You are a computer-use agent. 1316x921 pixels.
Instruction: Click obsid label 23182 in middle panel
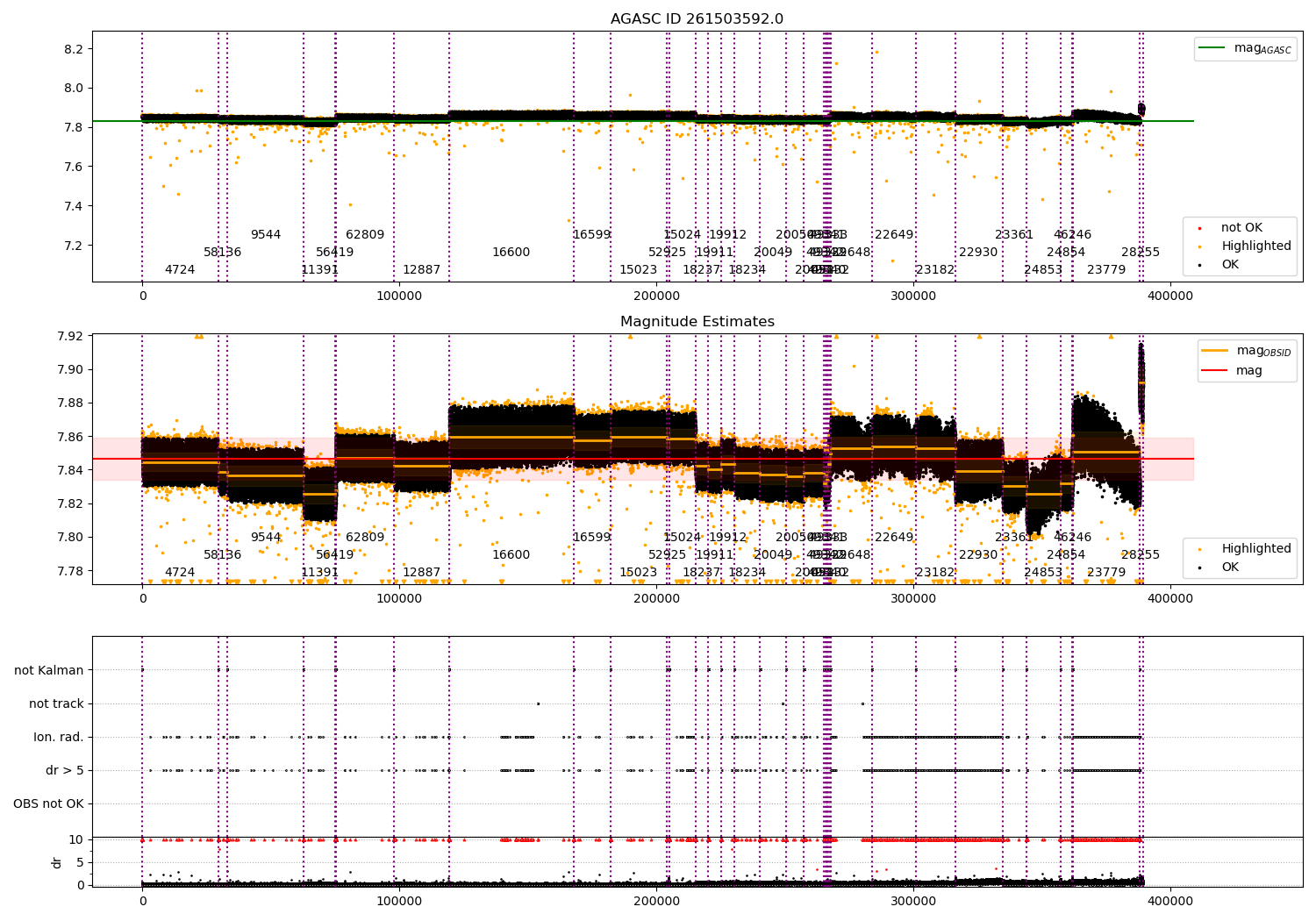coord(935,573)
